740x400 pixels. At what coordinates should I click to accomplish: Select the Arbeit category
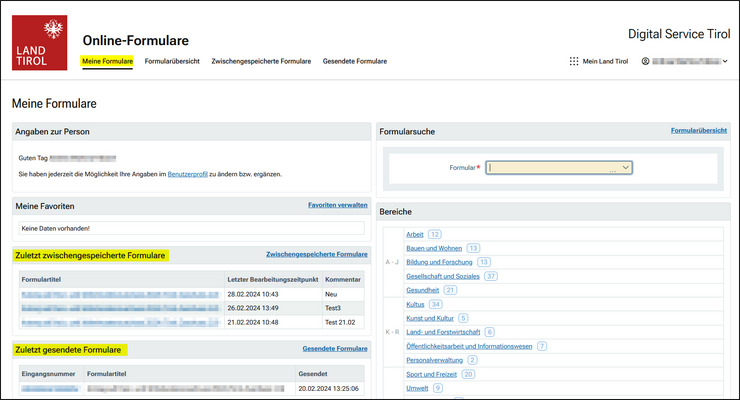pos(414,234)
